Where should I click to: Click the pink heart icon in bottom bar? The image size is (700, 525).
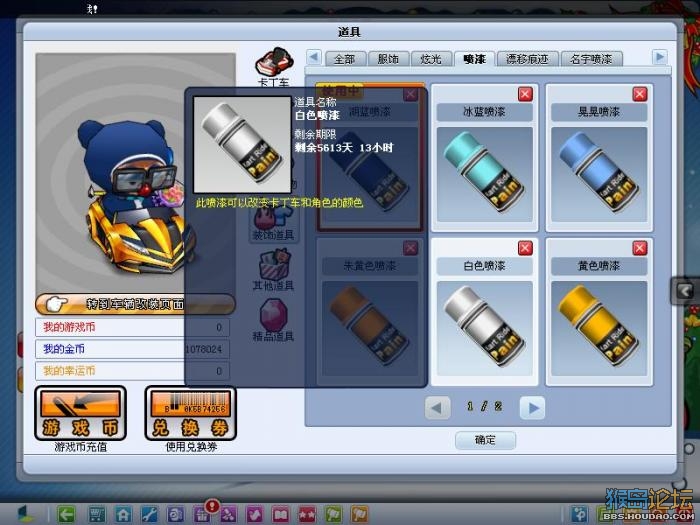click(254, 514)
